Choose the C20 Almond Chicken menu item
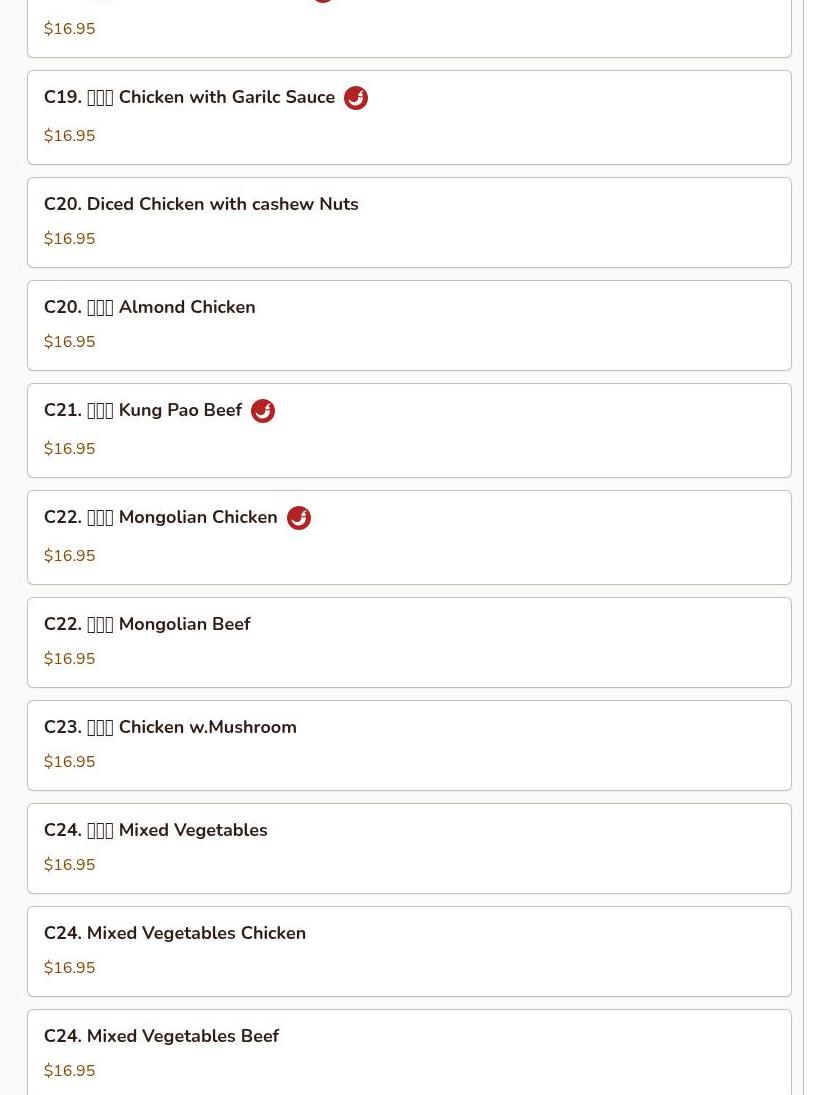Image resolution: width=824 pixels, height=1095 pixels. point(409,325)
